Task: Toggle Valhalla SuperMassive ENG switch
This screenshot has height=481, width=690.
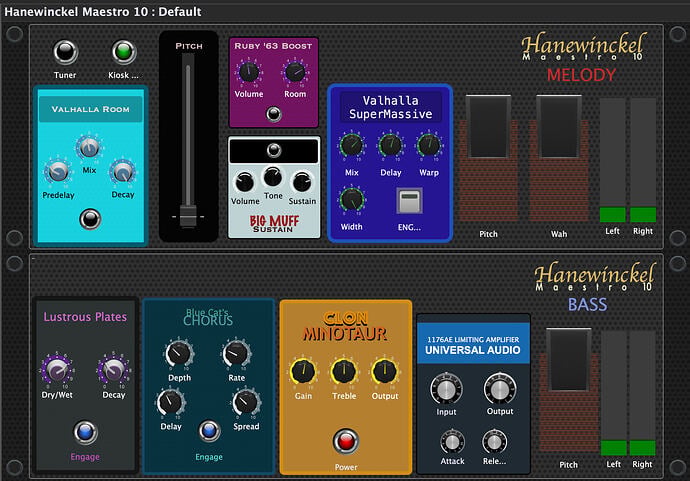Action: (x=409, y=201)
